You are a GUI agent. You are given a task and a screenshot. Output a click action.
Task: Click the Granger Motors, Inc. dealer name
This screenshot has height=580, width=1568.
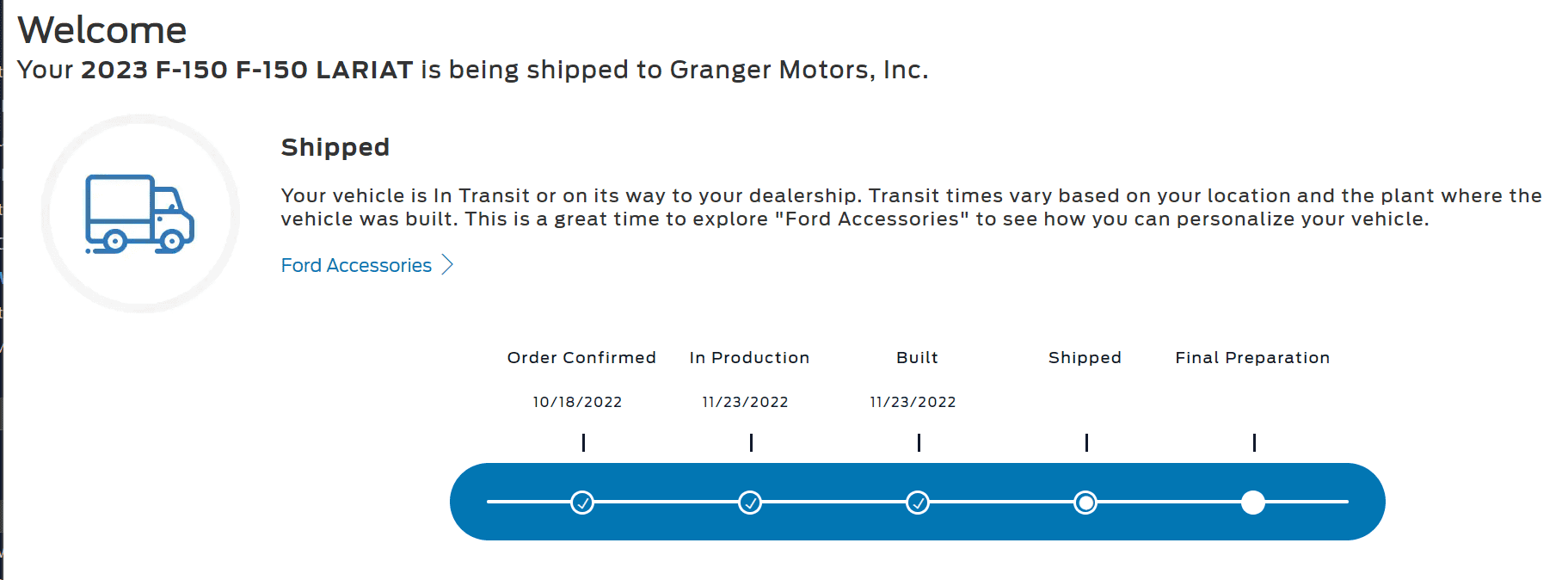pos(798,70)
